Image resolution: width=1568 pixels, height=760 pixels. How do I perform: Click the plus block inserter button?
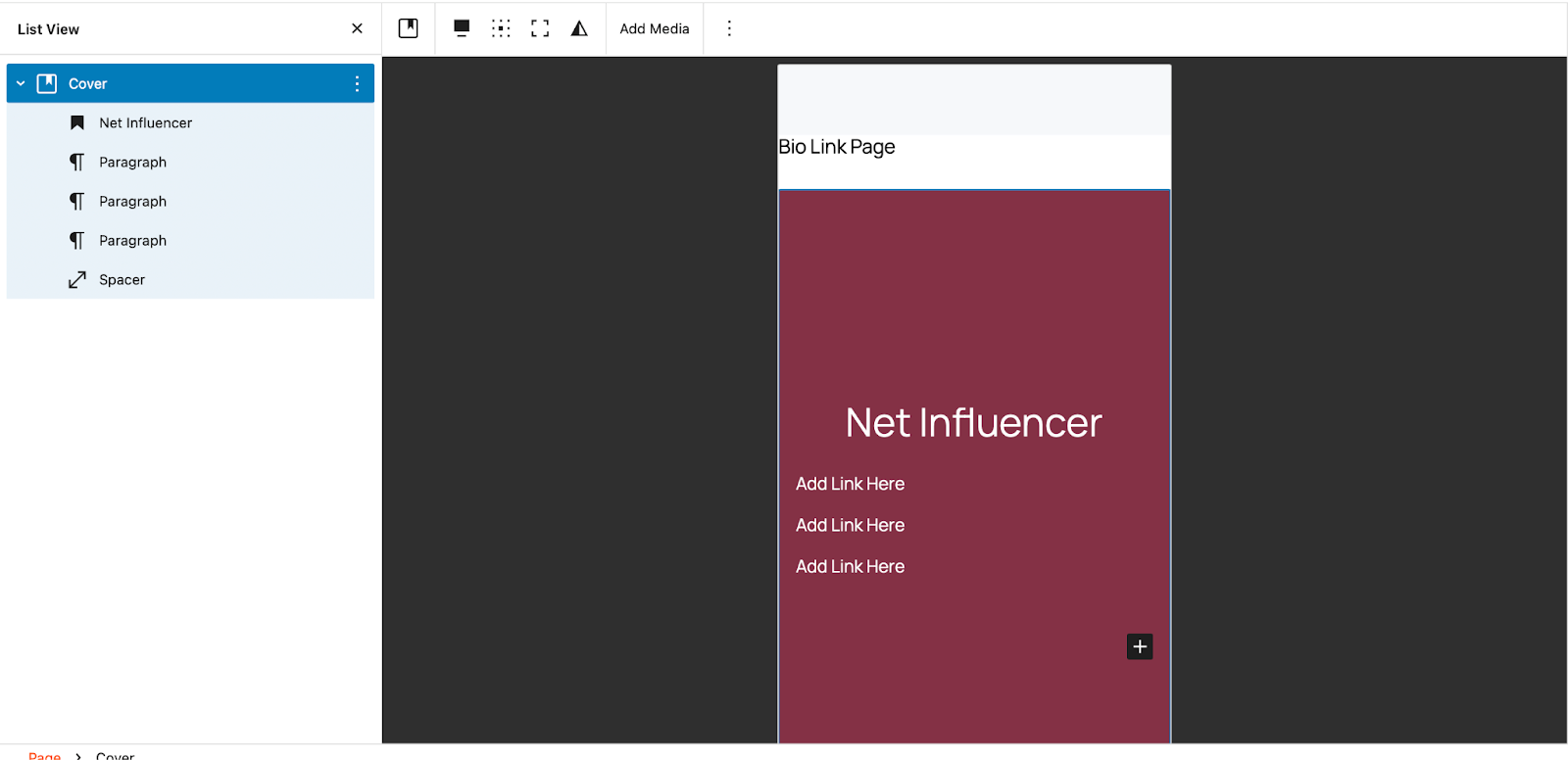click(x=1140, y=646)
